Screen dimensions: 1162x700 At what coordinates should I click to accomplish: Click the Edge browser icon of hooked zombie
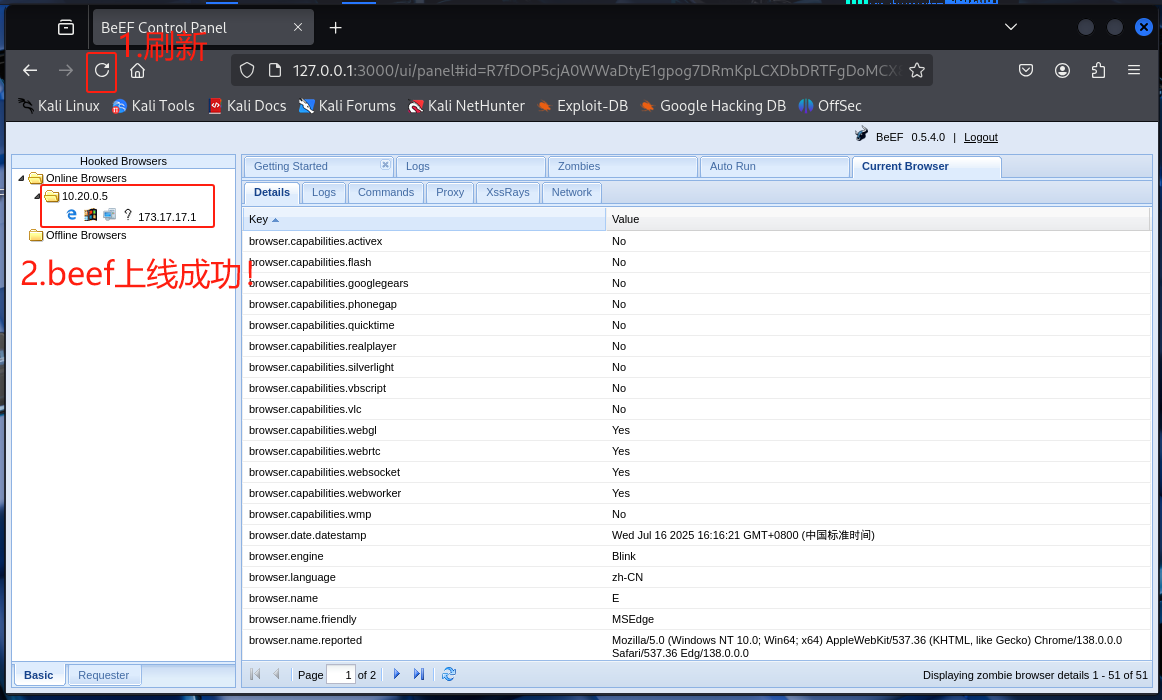72,215
